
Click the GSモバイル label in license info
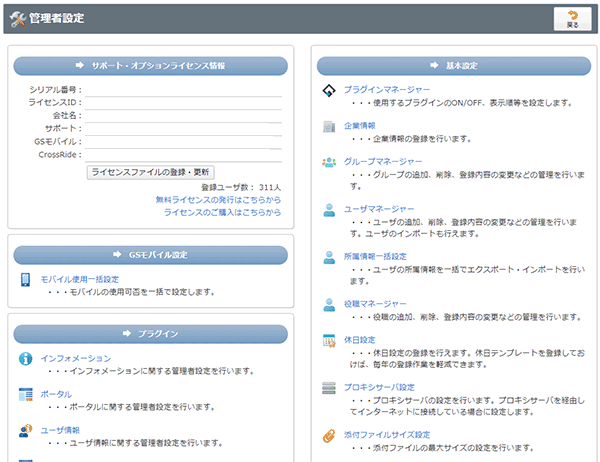pos(58,142)
